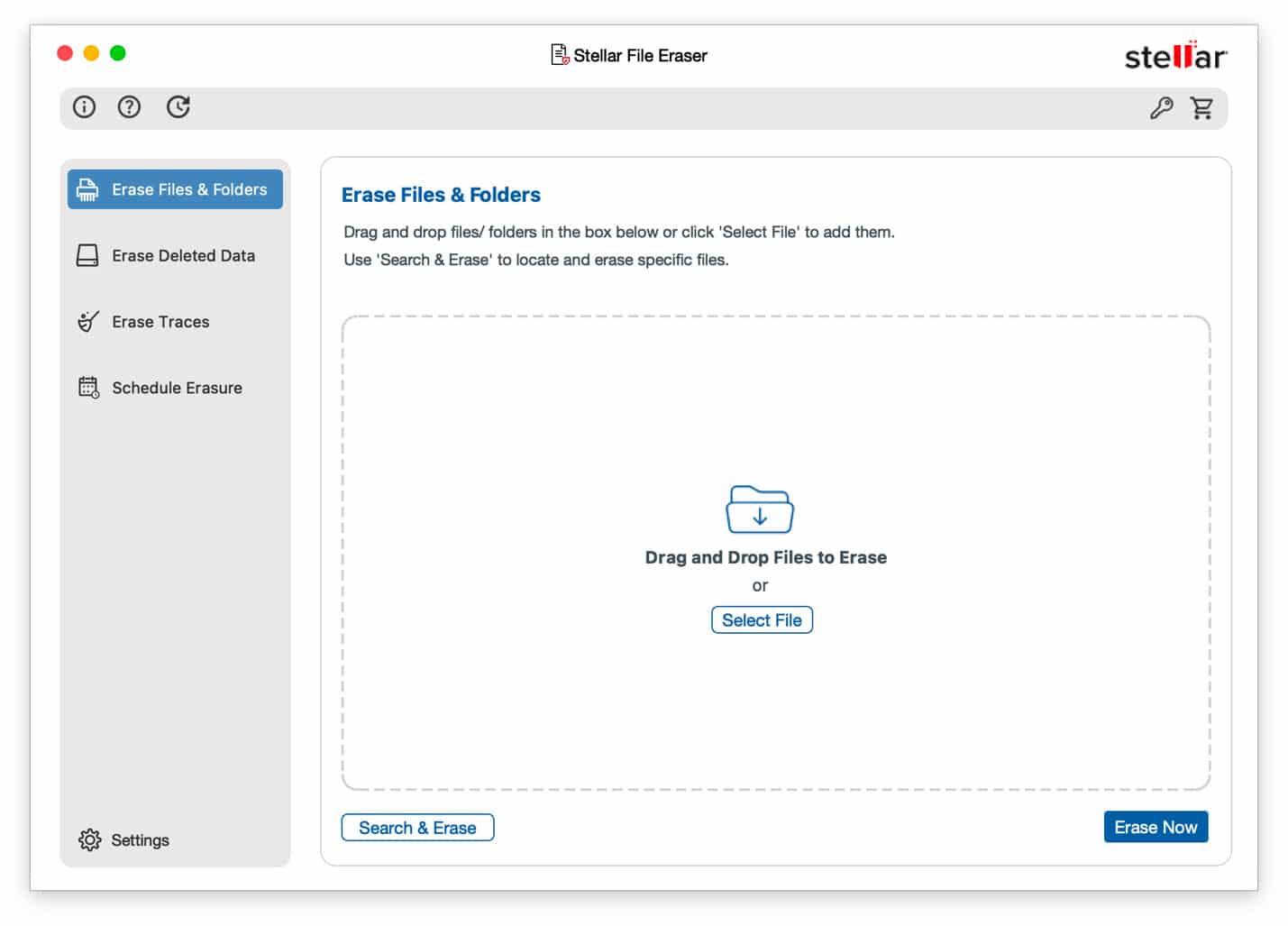Click the calendar icon beside Schedule Erasure
This screenshot has width=1288, height=926.
coord(88,388)
